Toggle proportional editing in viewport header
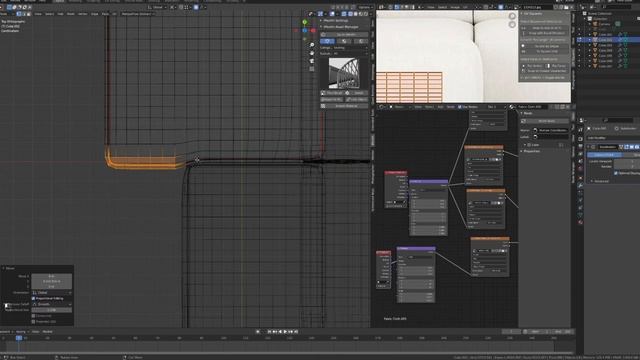The height and width of the screenshot is (360, 640). coord(196,7)
